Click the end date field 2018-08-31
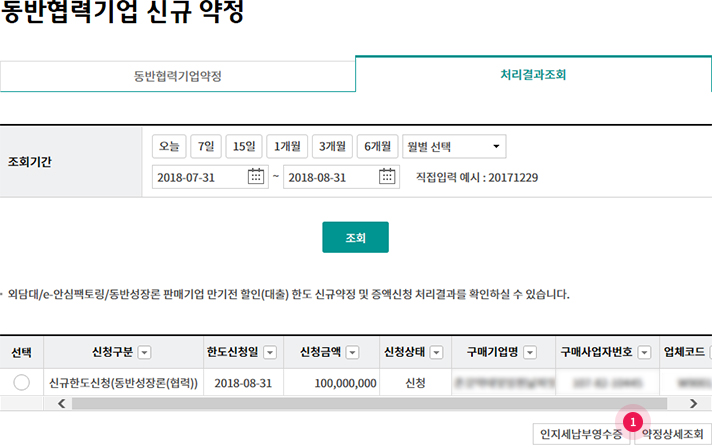The height and width of the screenshot is (447, 712). [330, 177]
